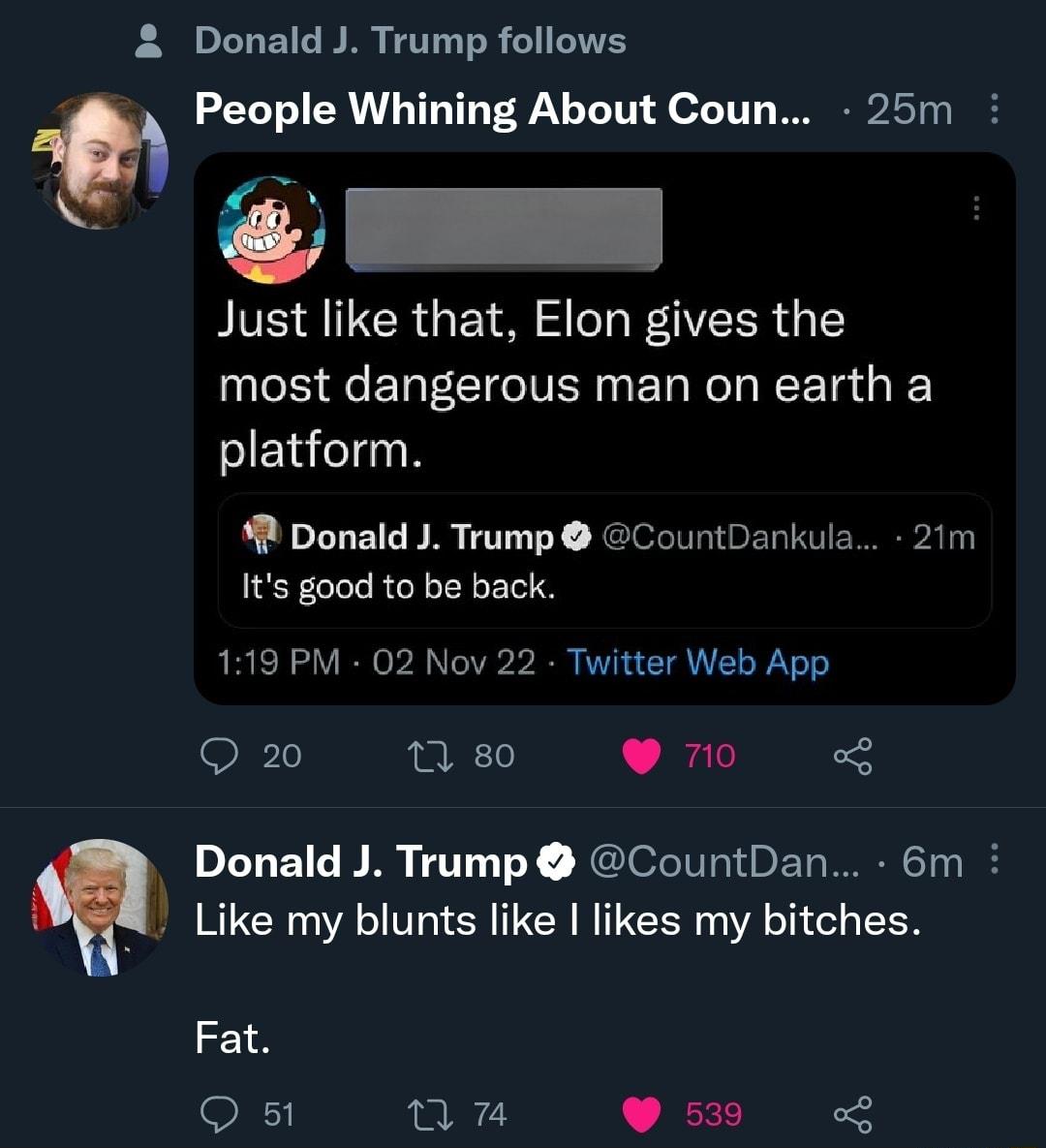This screenshot has width=1046, height=1148.
Task: Click the retweet icon showing 80
Action: point(432,757)
